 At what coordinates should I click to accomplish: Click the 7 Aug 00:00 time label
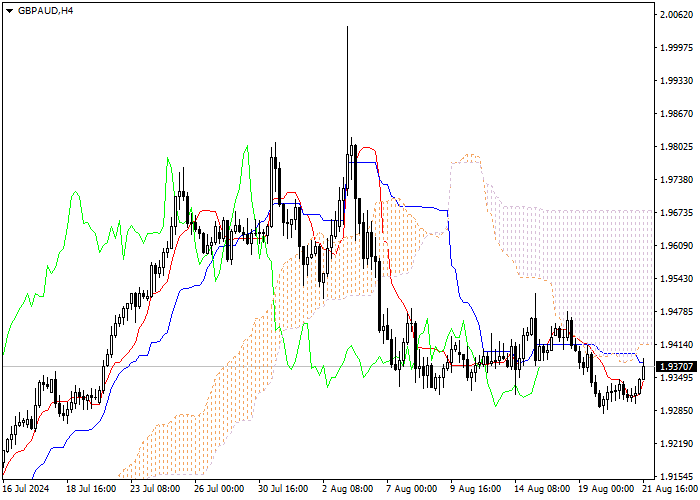(x=412, y=489)
